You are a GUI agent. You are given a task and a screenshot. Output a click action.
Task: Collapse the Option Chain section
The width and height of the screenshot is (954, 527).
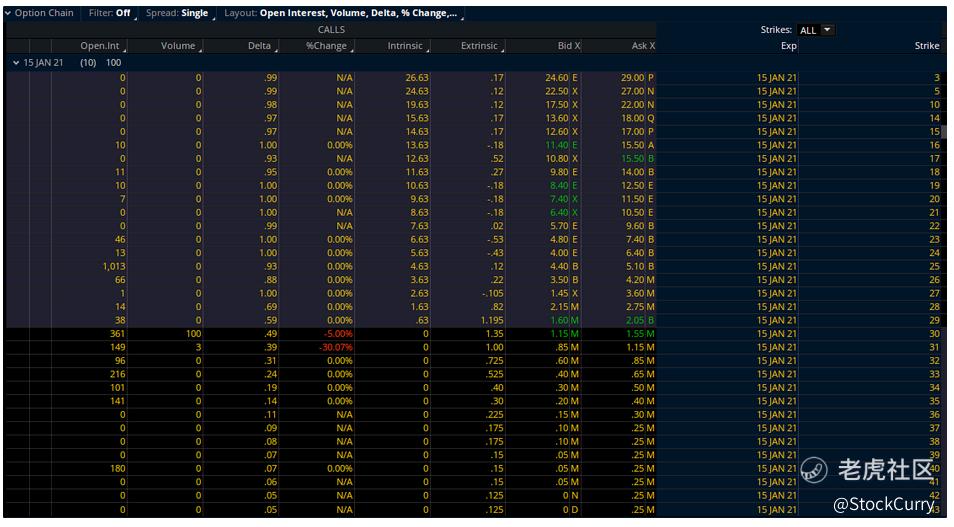8,13
